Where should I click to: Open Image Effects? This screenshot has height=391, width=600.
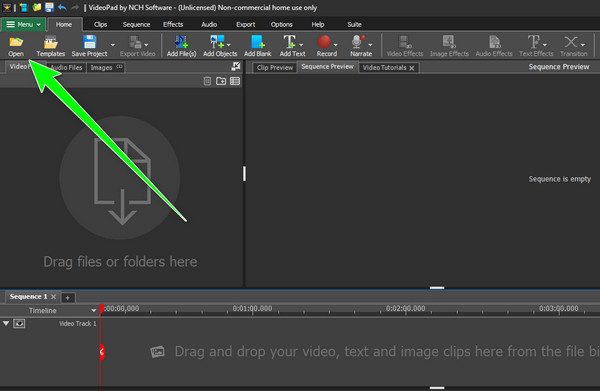coord(449,46)
